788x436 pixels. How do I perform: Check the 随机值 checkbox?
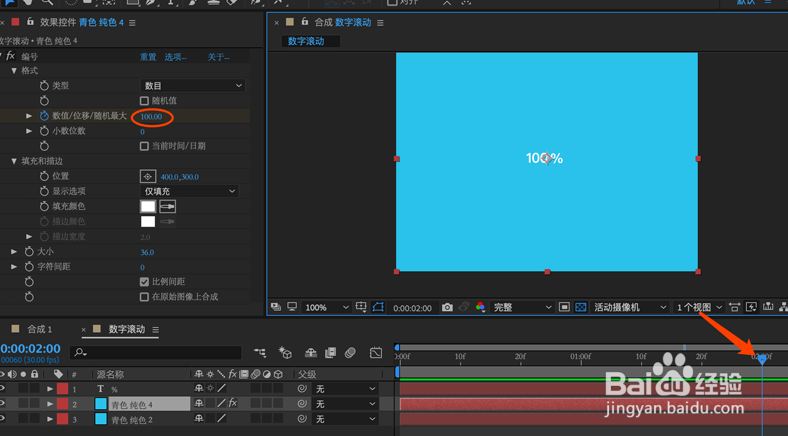[x=144, y=101]
